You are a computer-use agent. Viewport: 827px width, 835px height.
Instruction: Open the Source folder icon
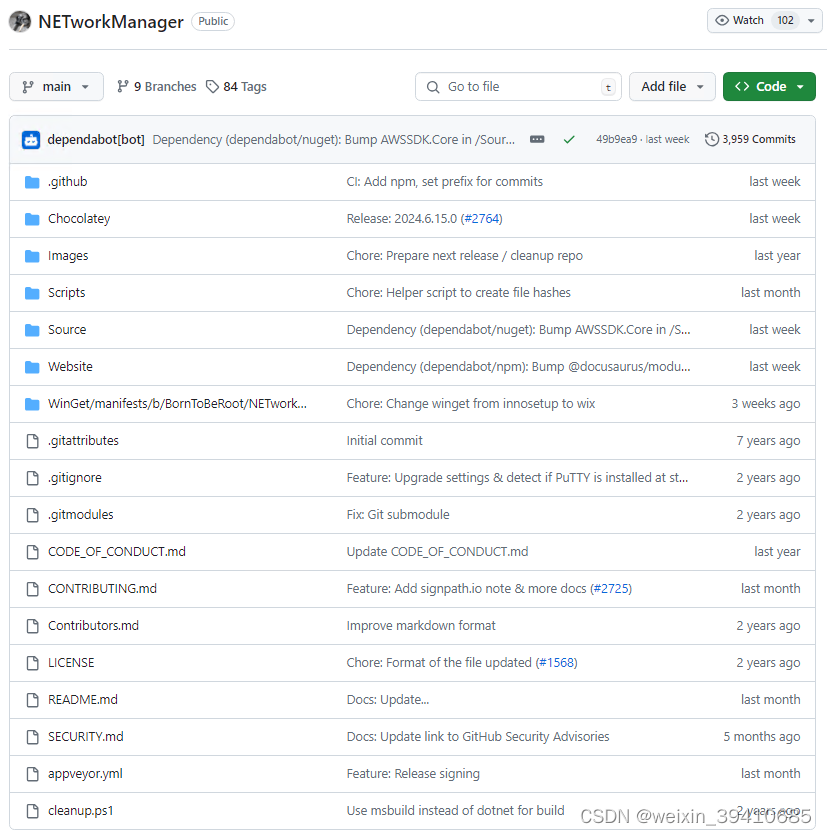(x=32, y=329)
